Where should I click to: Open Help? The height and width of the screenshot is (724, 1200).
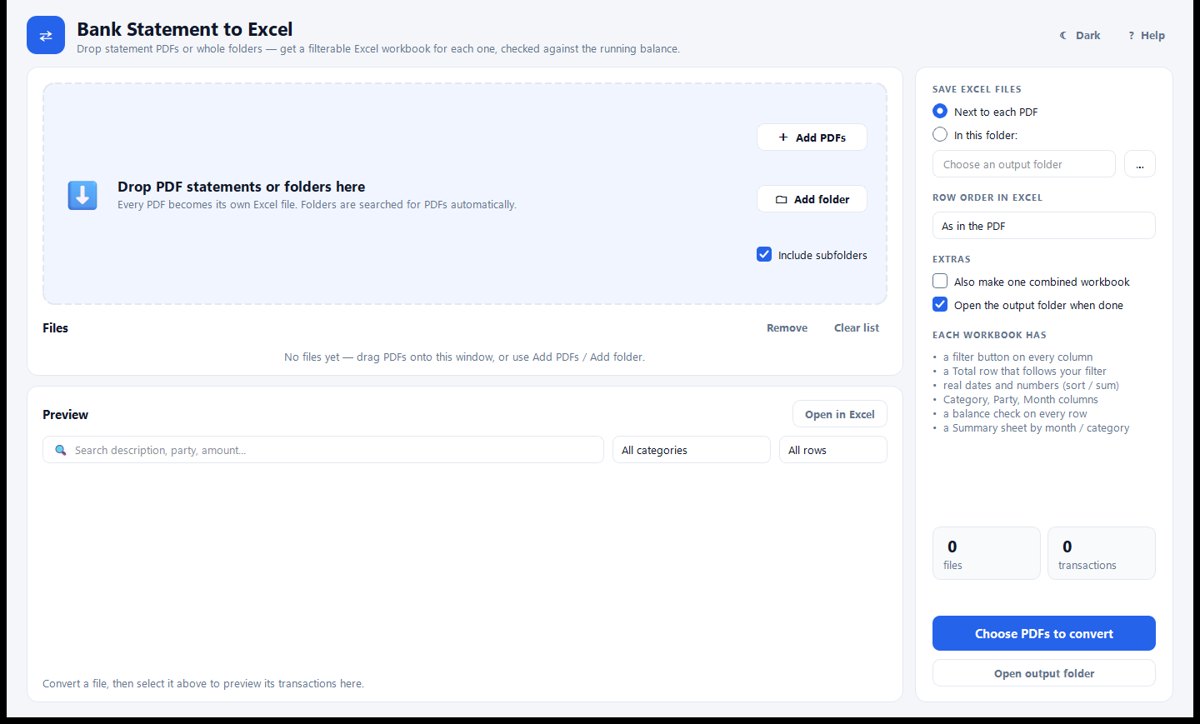click(1146, 35)
